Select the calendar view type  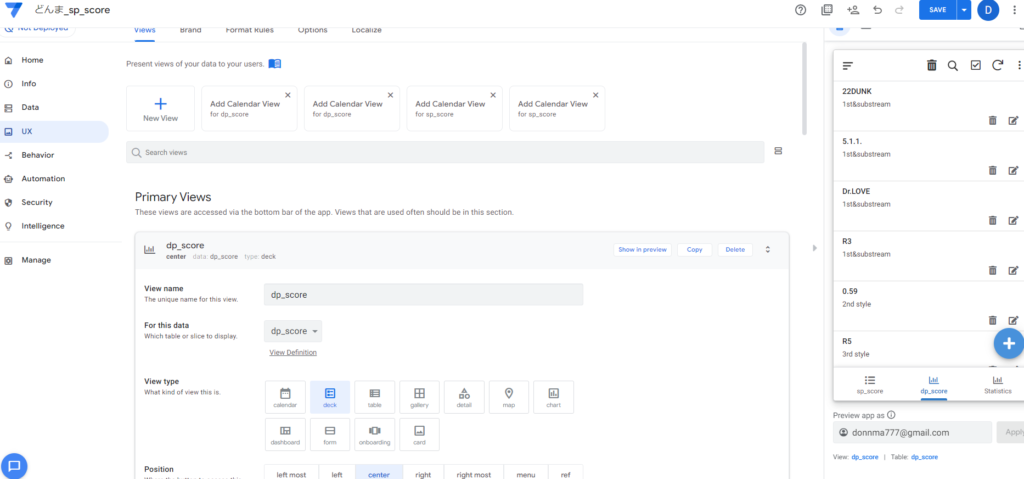(x=285, y=397)
